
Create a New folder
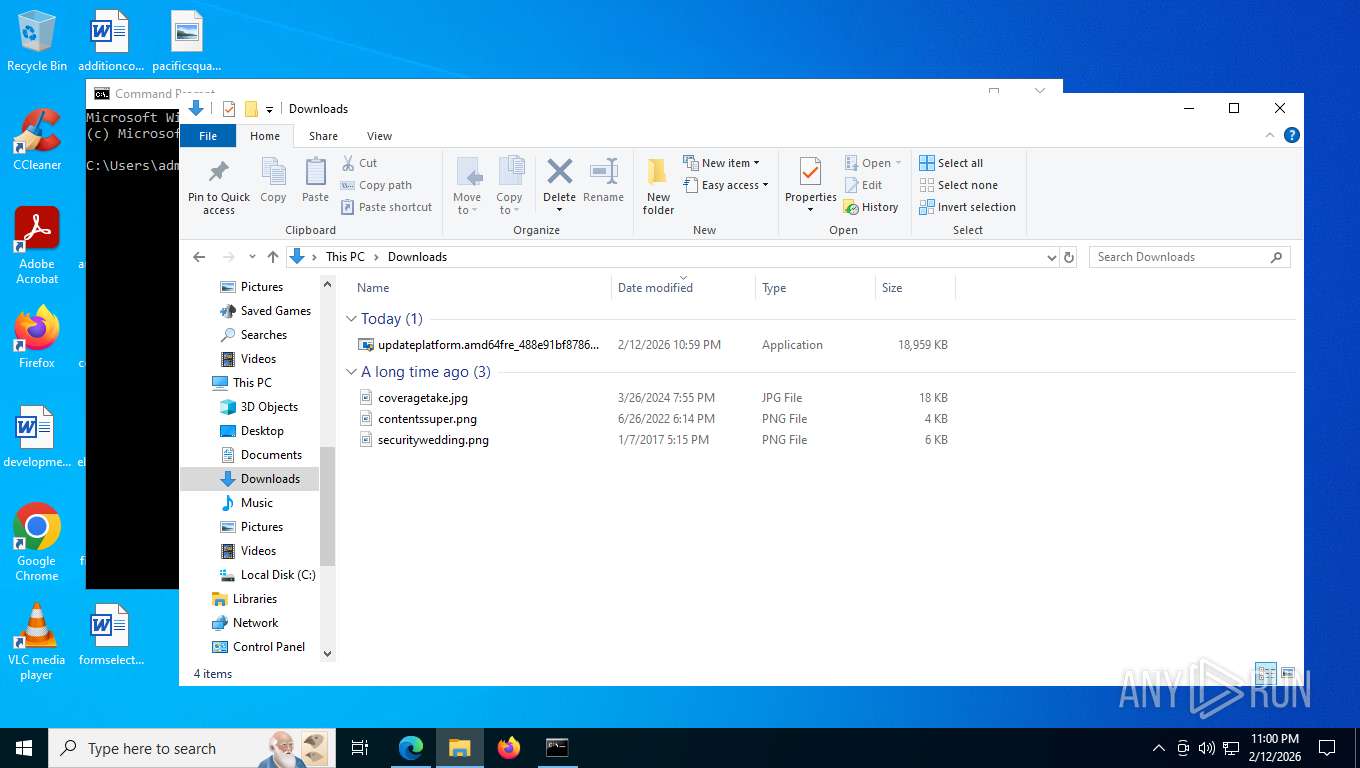pos(658,186)
